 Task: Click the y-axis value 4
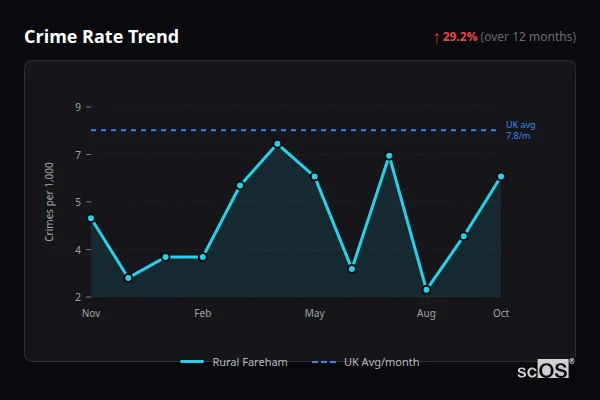click(x=78, y=250)
